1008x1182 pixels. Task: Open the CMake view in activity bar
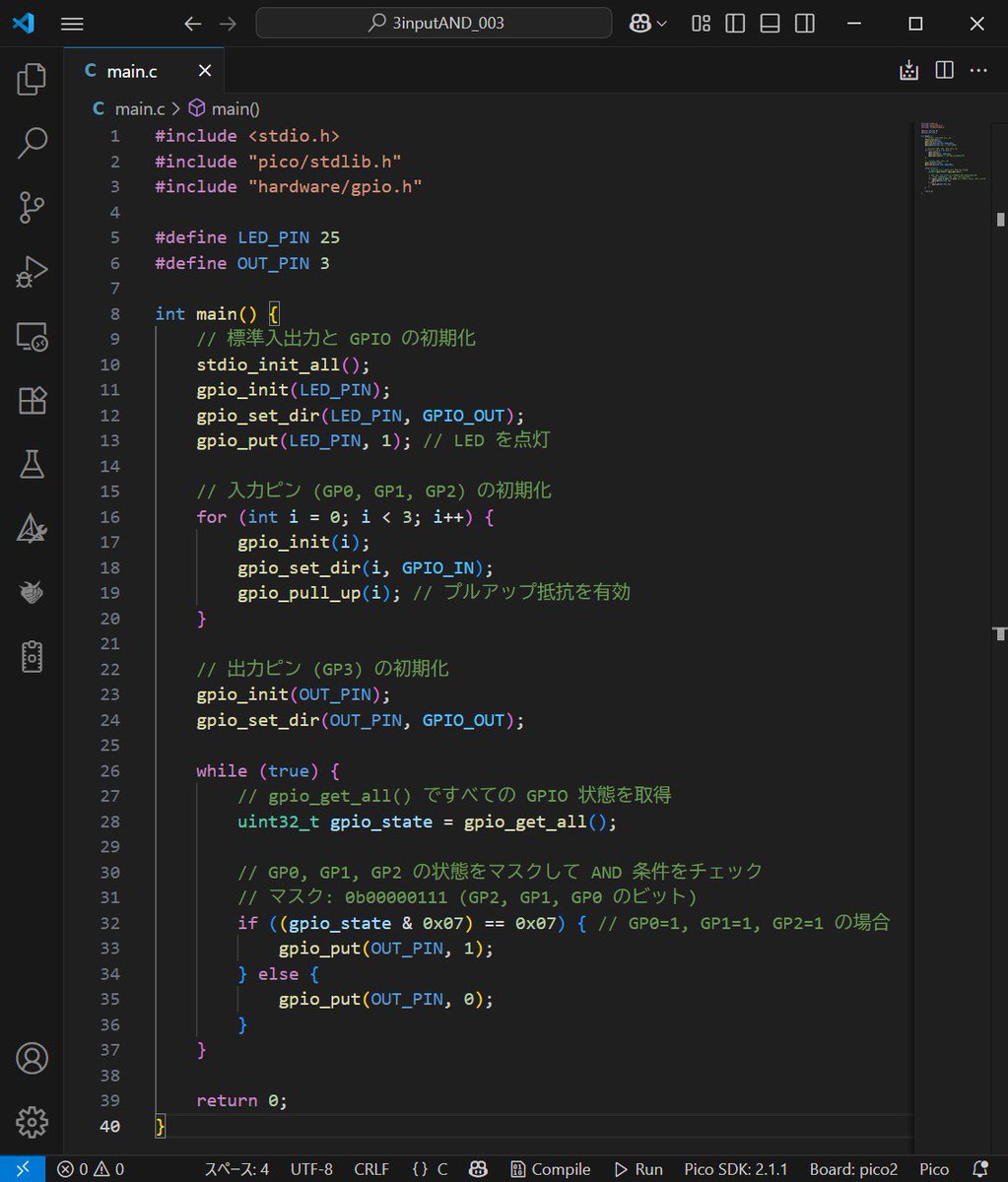(32, 528)
